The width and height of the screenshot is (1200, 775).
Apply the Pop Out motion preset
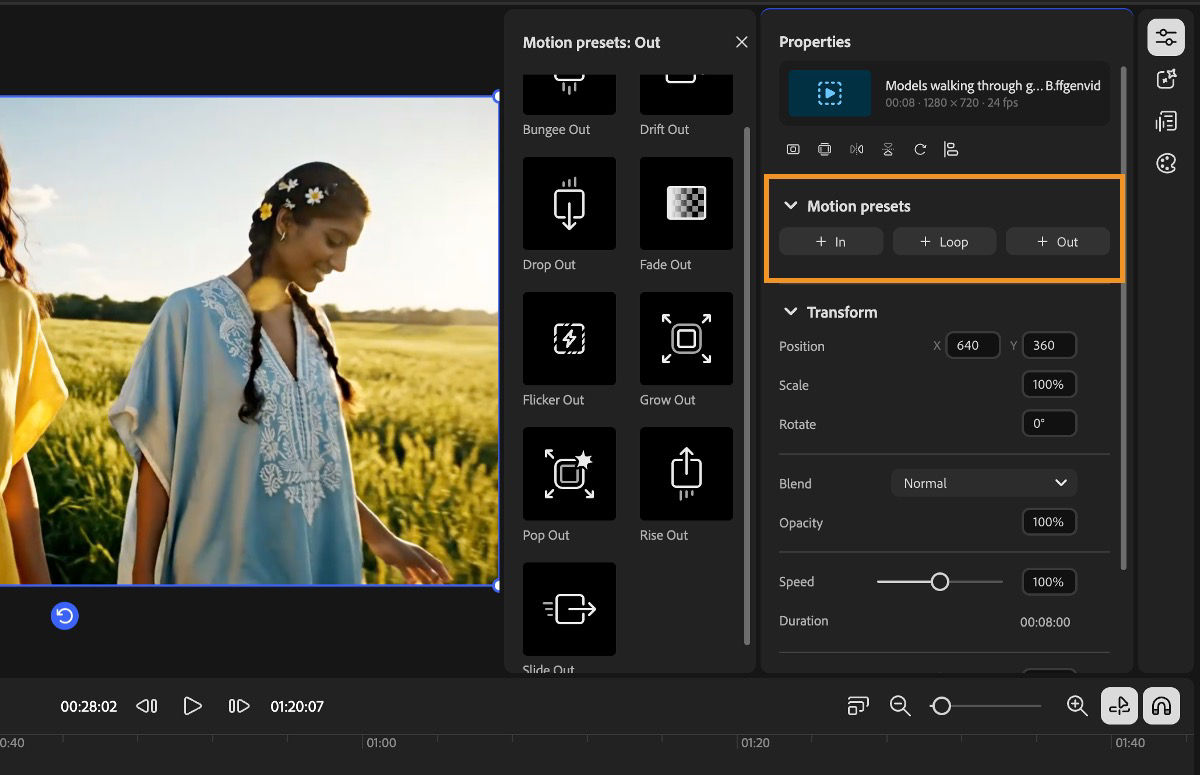tap(569, 473)
